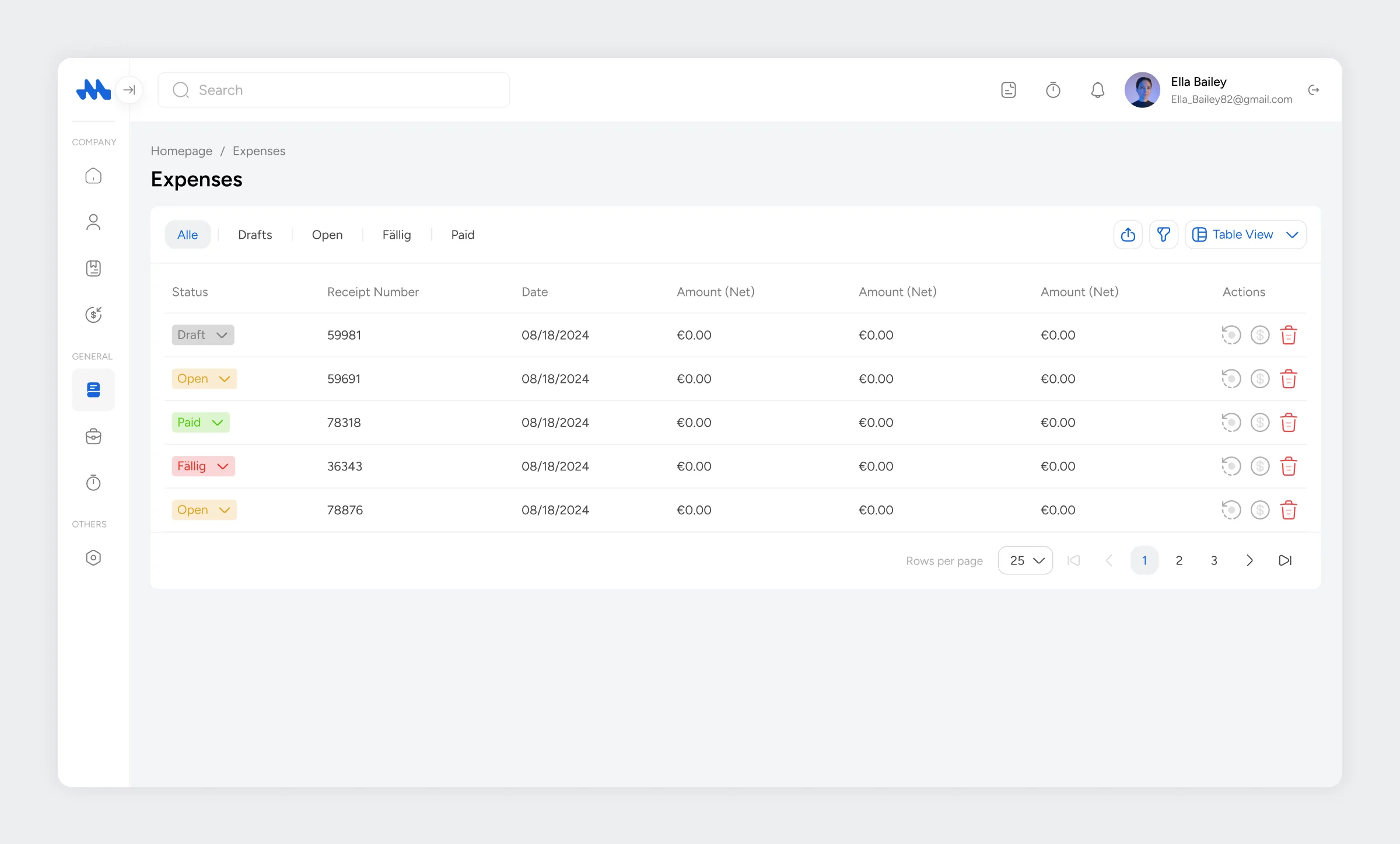
Task: Open the Draft status dropdown for 59981
Action: point(203,335)
